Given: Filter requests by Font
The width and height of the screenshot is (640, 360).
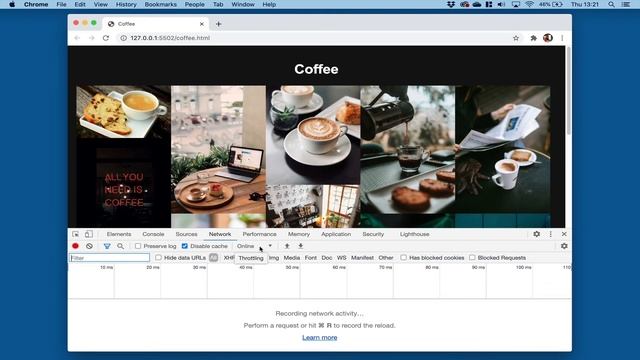Looking at the screenshot, I should click(x=311, y=258).
